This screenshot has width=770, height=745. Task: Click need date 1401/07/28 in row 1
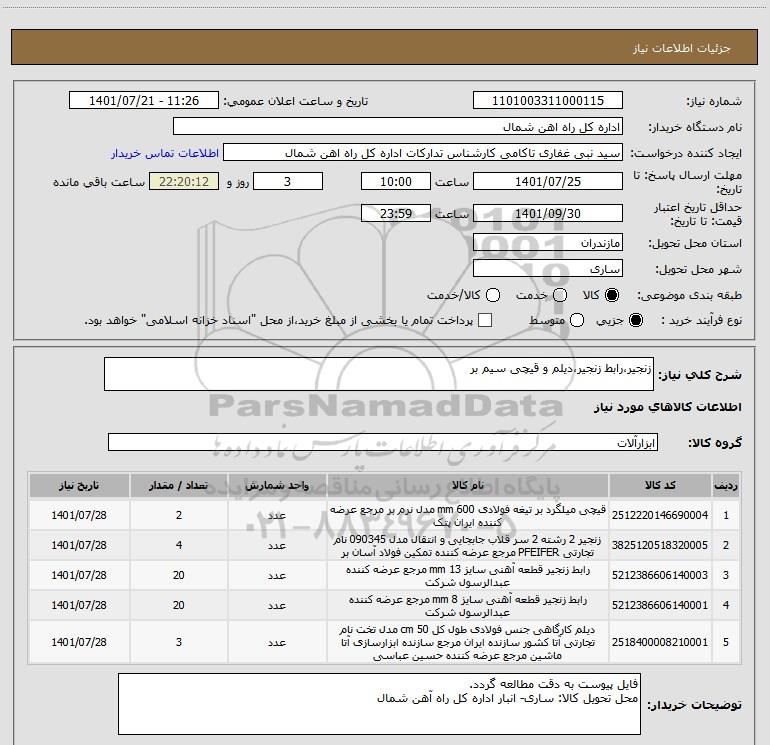(x=79, y=515)
